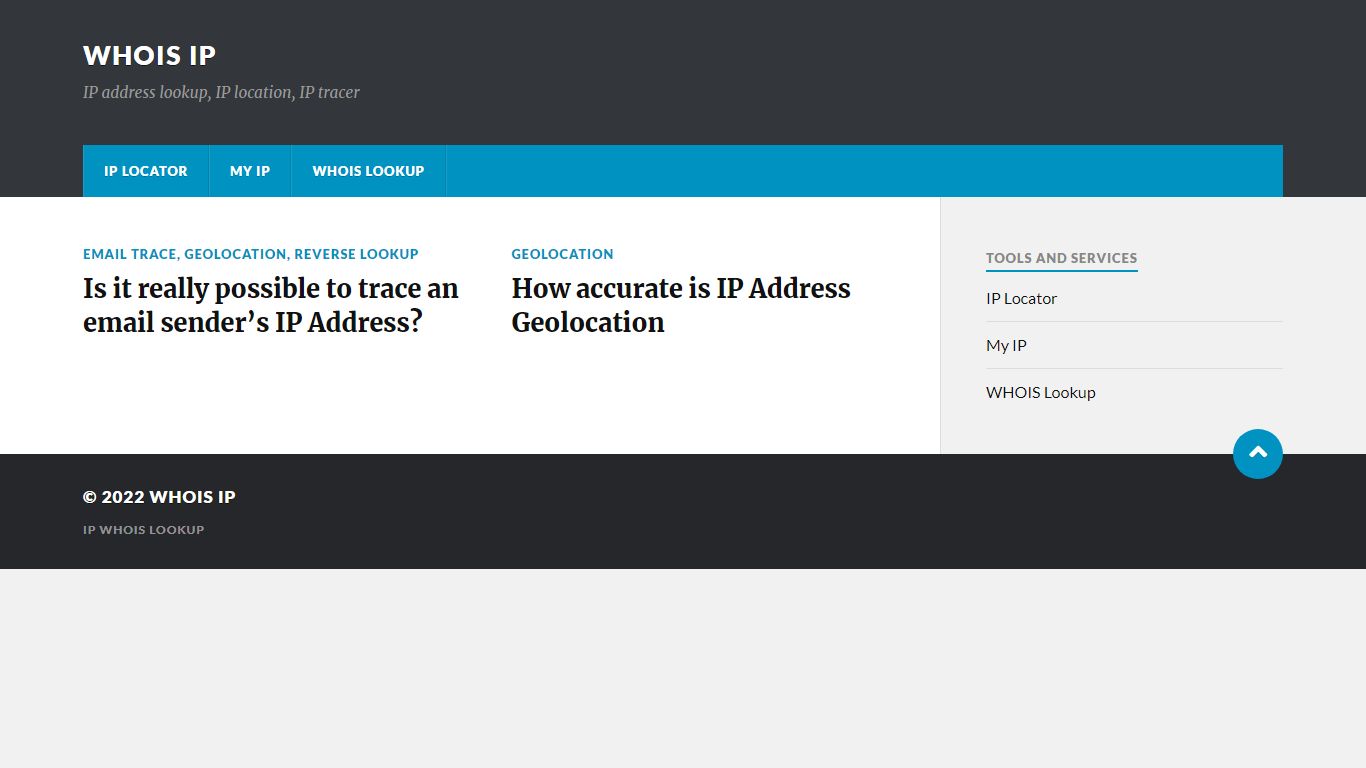Screen dimensions: 1366x768
Task: Select MY IP in the navigation bar
Action: [250, 171]
